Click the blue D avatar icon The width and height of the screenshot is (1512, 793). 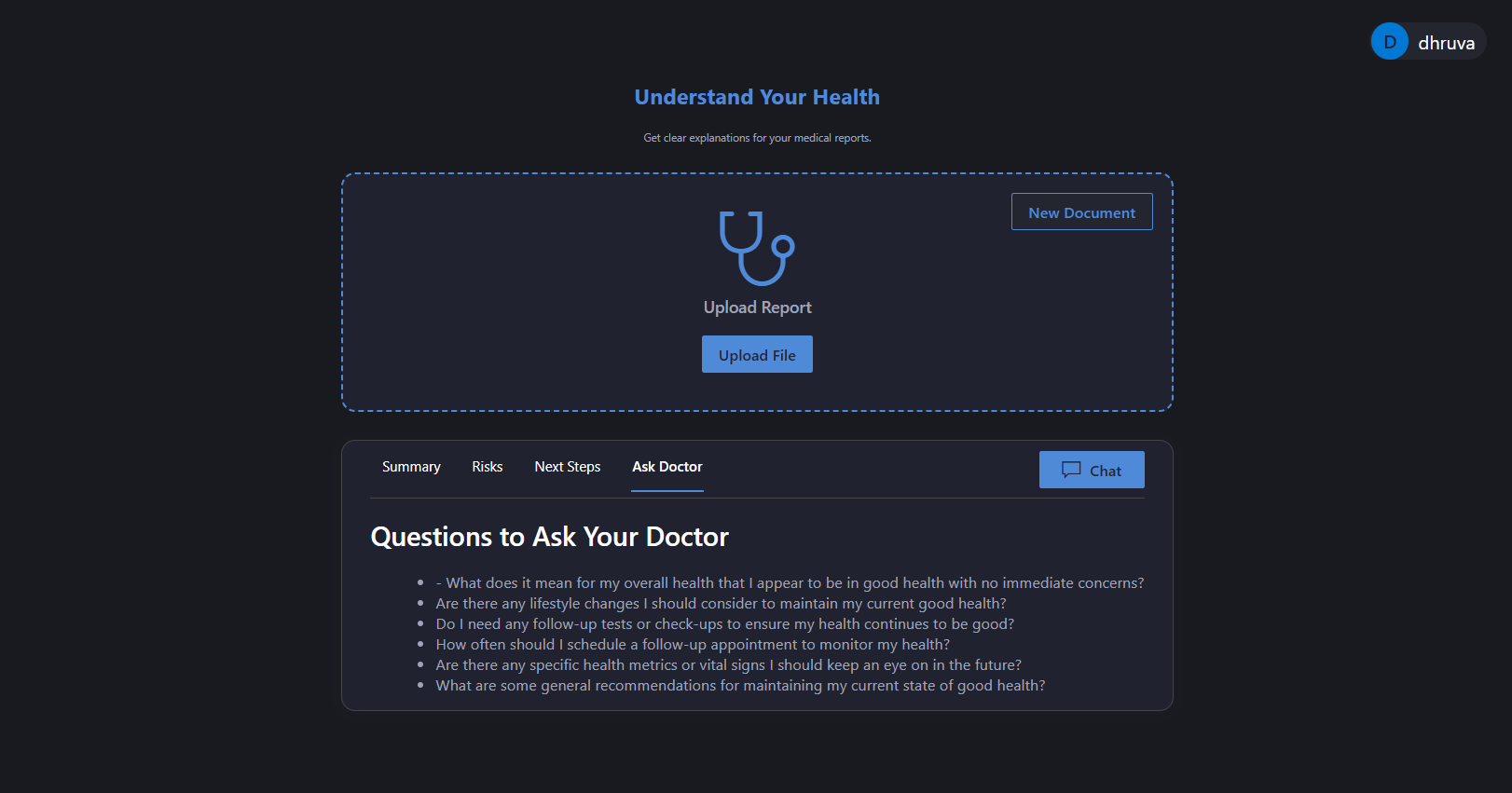click(x=1389, y=42)
